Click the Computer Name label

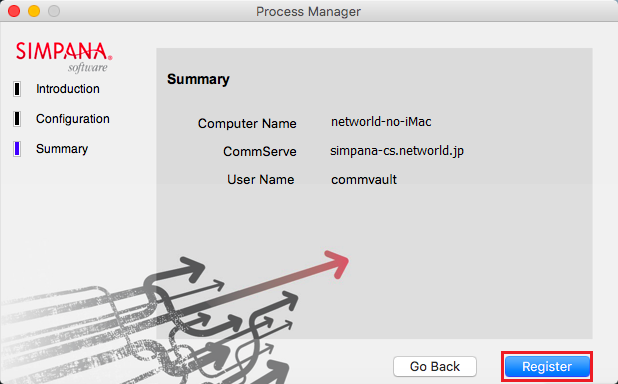click(x=247, y=124)
